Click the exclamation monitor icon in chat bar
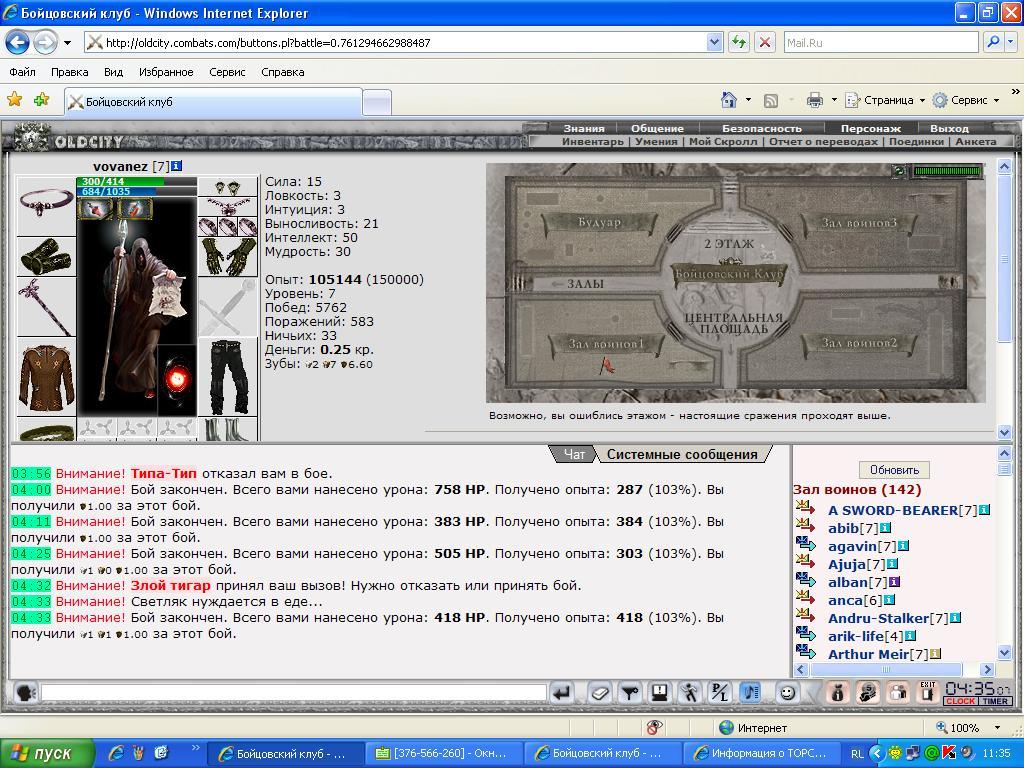The height and width of the screenshot is (768, 1024). tap(660, 693)
